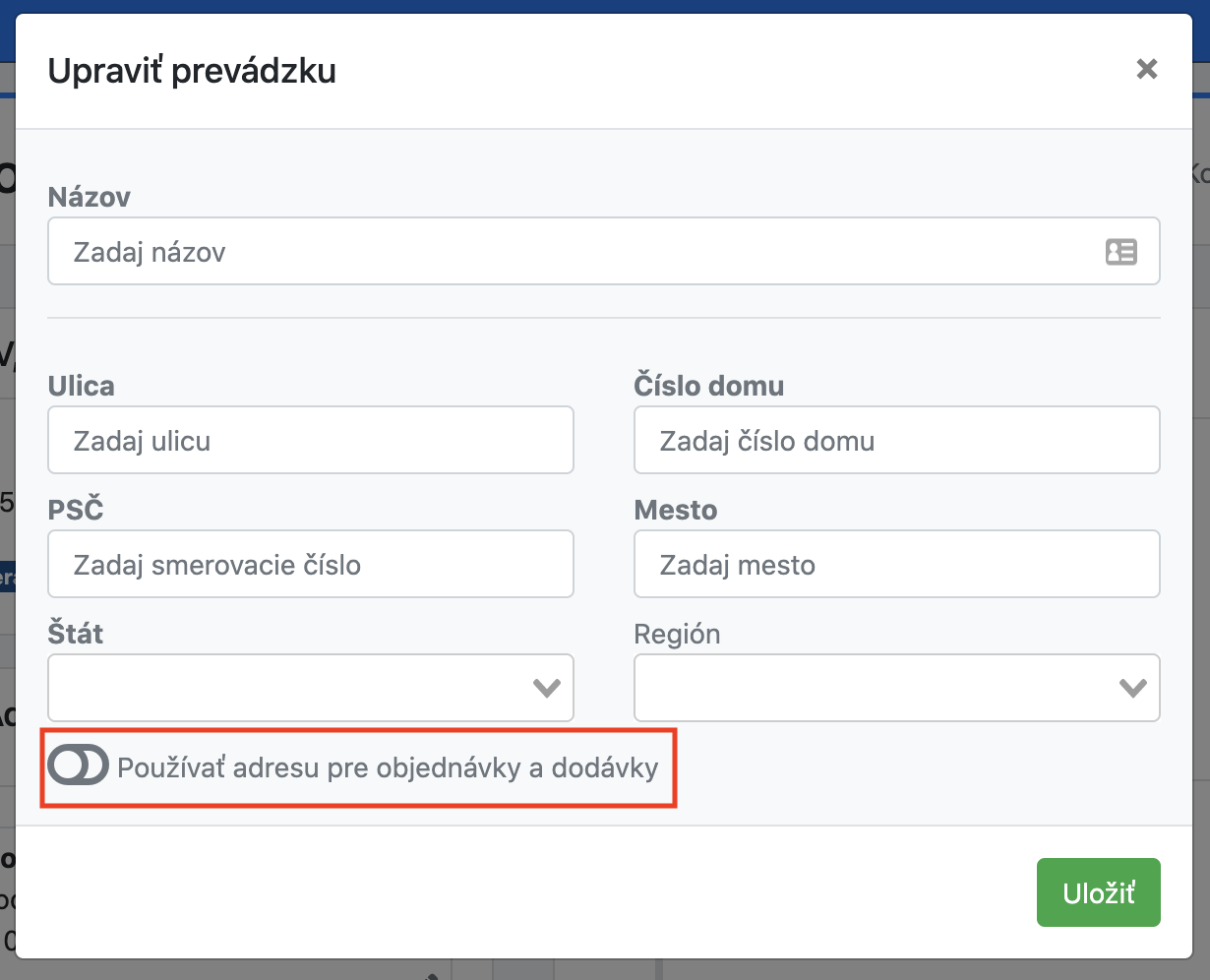Viewport: 1210px width, 980px height.
Task: Select the Zadaj číslo domu input
Action: 896,440
